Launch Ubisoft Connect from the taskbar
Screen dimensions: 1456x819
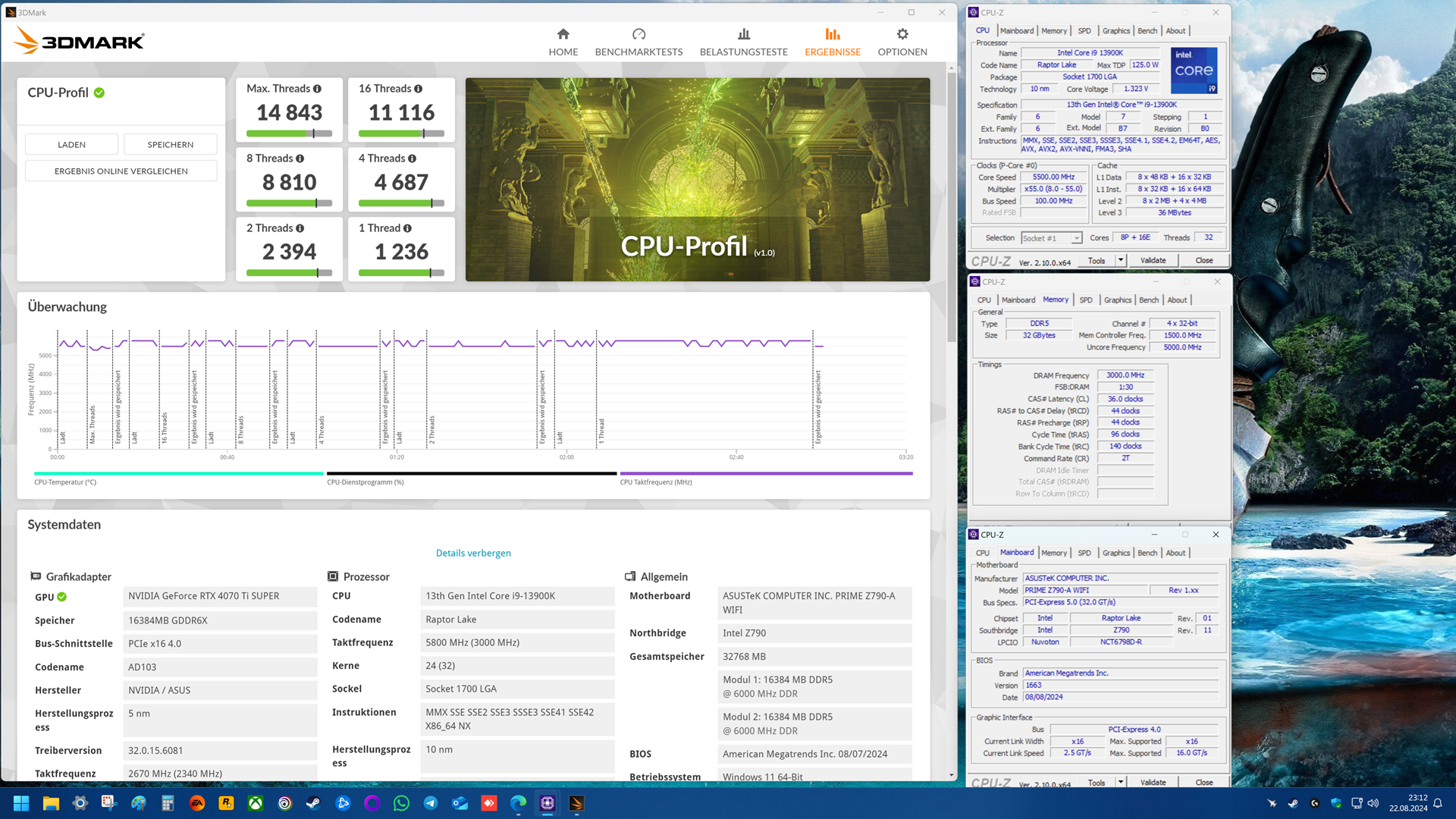pyautogui.click(x=284, y=803)
